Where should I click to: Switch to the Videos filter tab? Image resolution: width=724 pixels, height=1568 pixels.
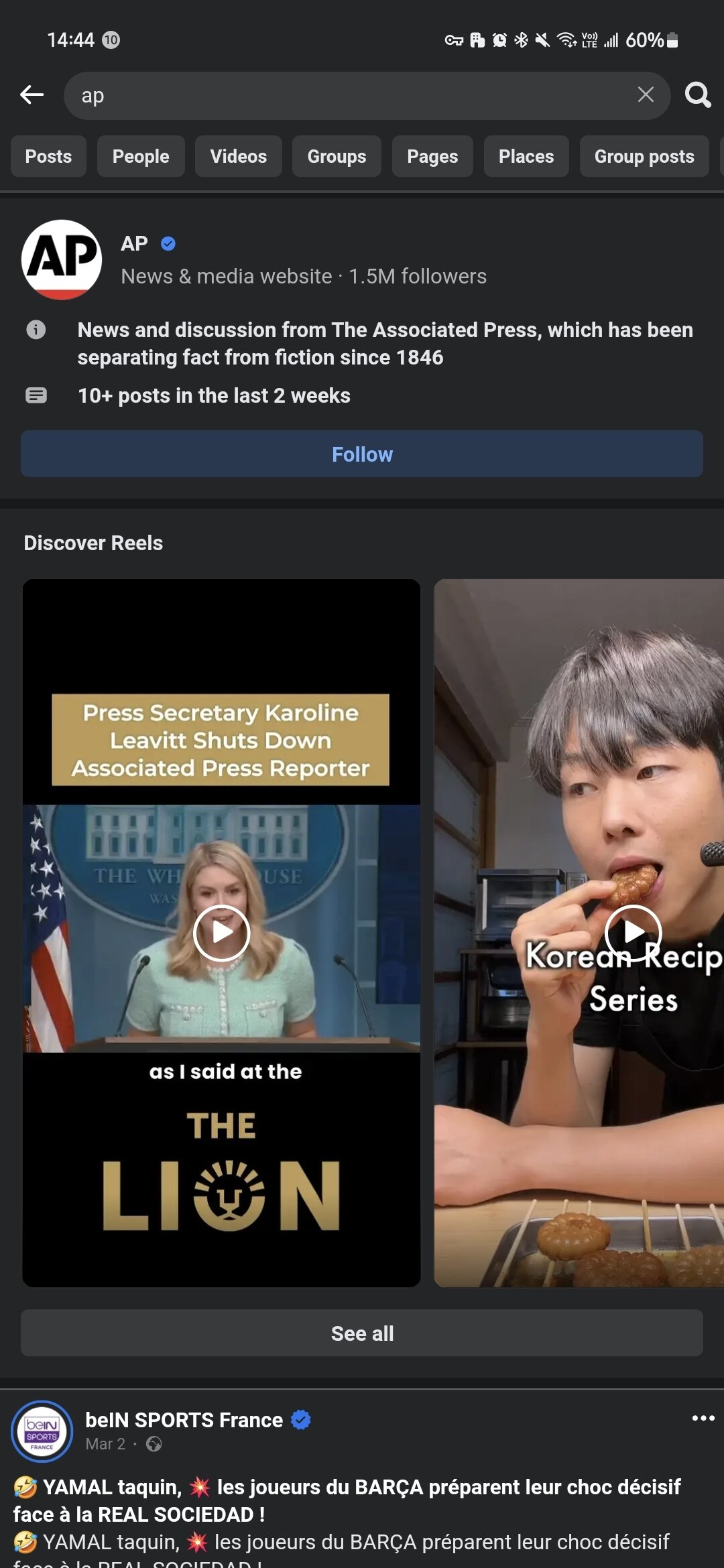pos(239,156)
